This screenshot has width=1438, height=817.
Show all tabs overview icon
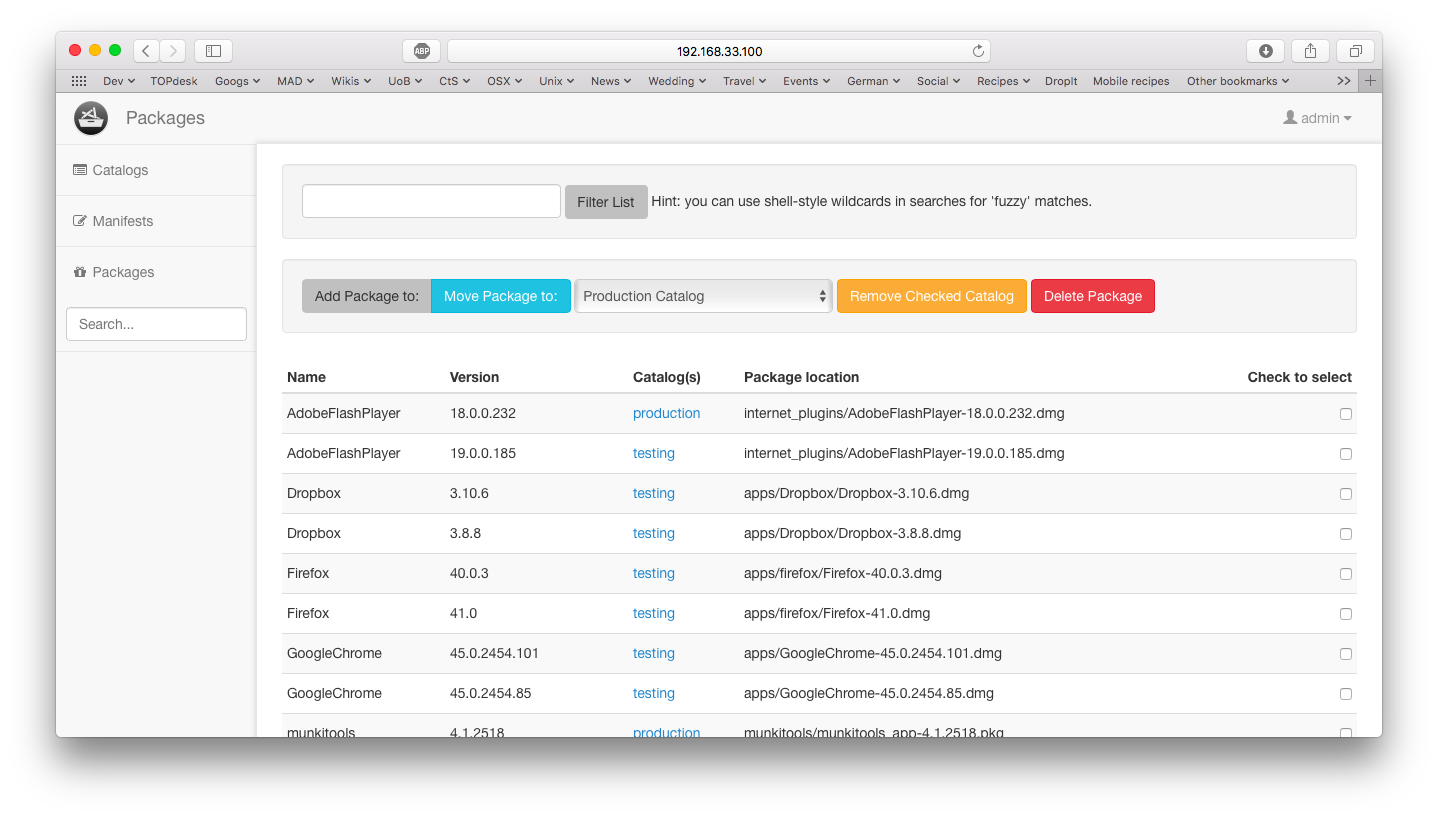pos(1355,51)
